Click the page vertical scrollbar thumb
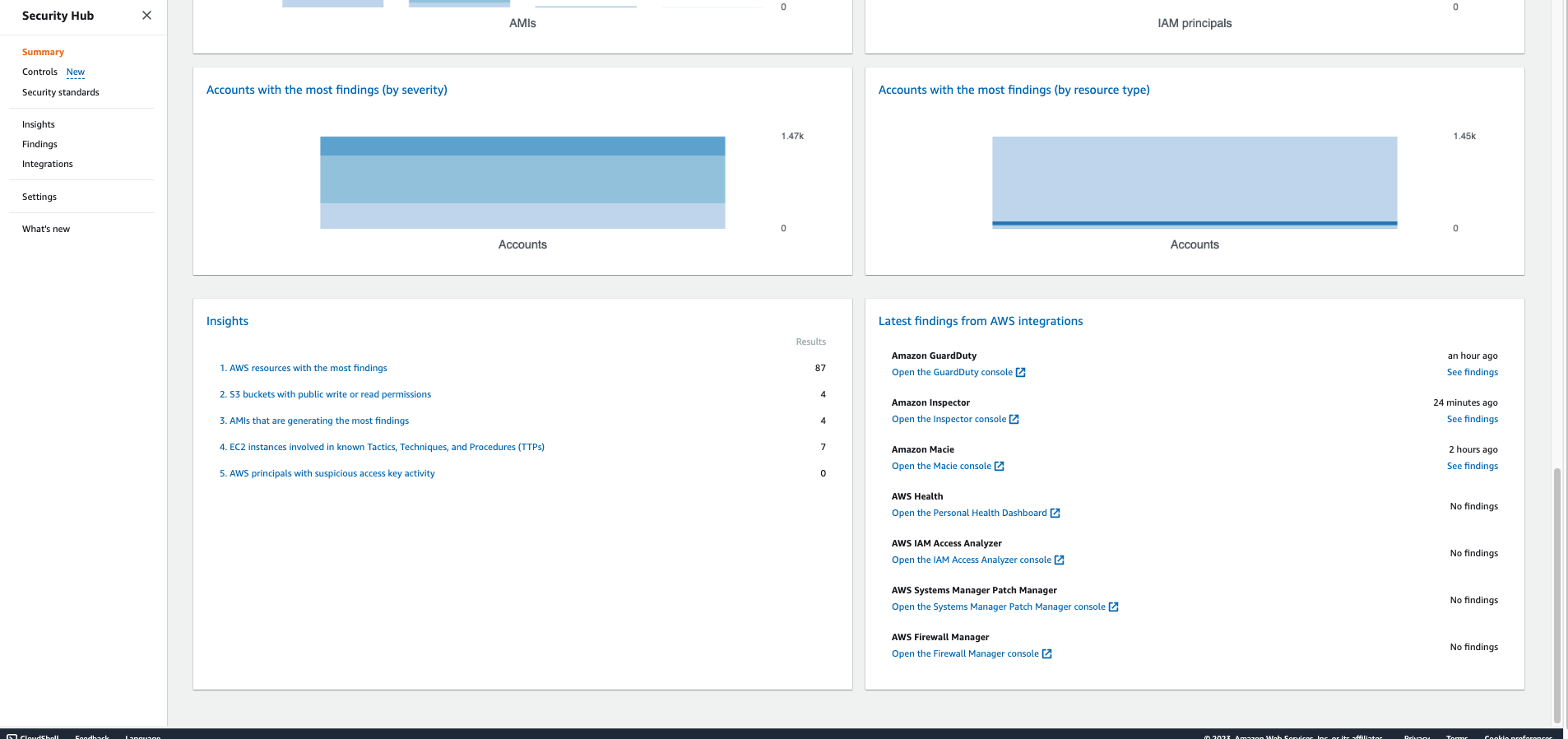Image resolution: width=1568 pixels, height=739 pixels. (1556, 595)
